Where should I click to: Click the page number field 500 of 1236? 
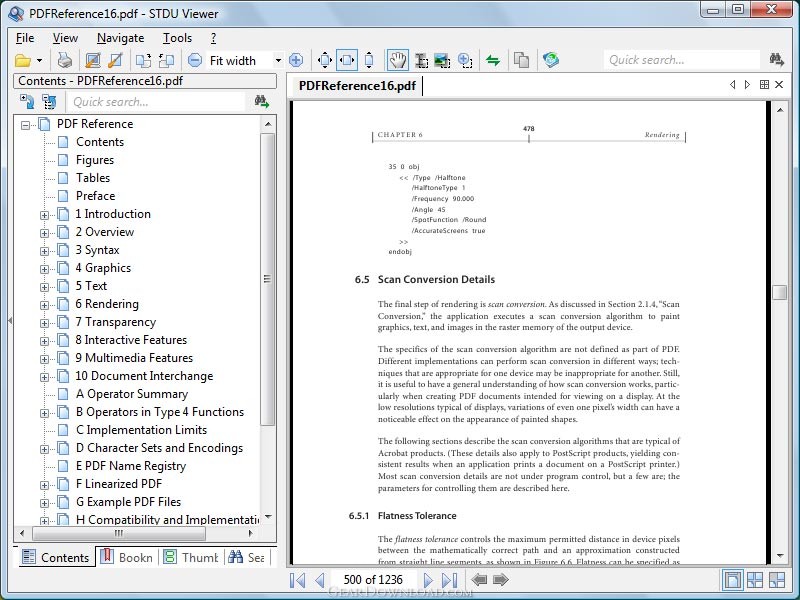pos(373,580)
